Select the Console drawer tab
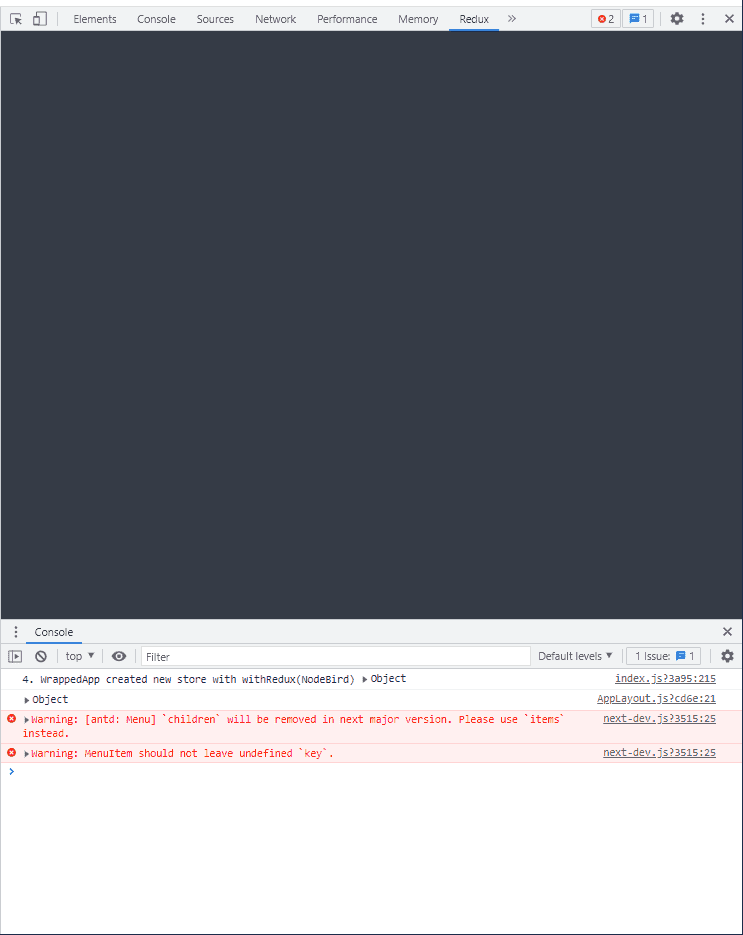Image resolution: width=743 pixels, height=935 pixels. click(x=54, y=632)
